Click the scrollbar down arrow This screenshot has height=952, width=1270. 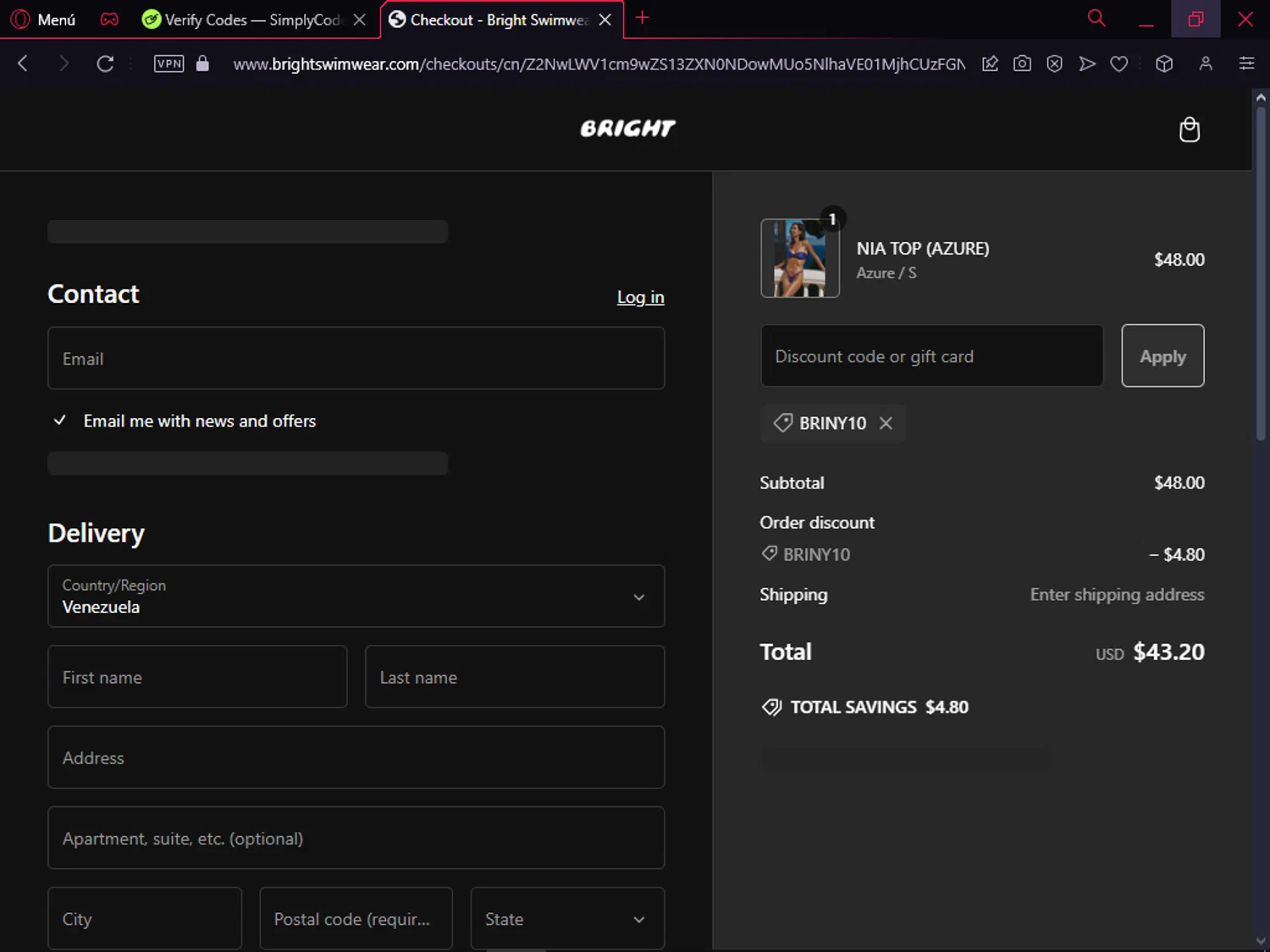(x=1261, y=941)
